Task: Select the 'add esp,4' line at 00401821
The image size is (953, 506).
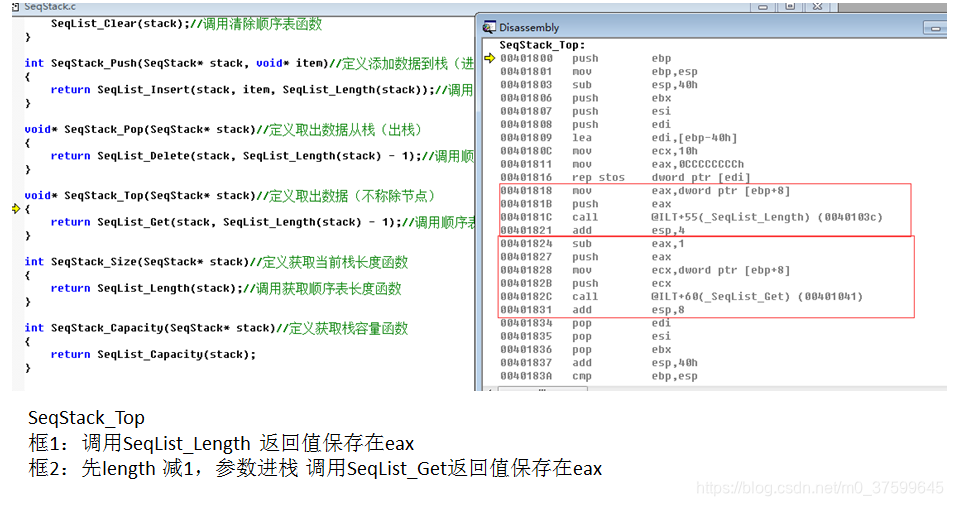Action: tap(593, 231)
